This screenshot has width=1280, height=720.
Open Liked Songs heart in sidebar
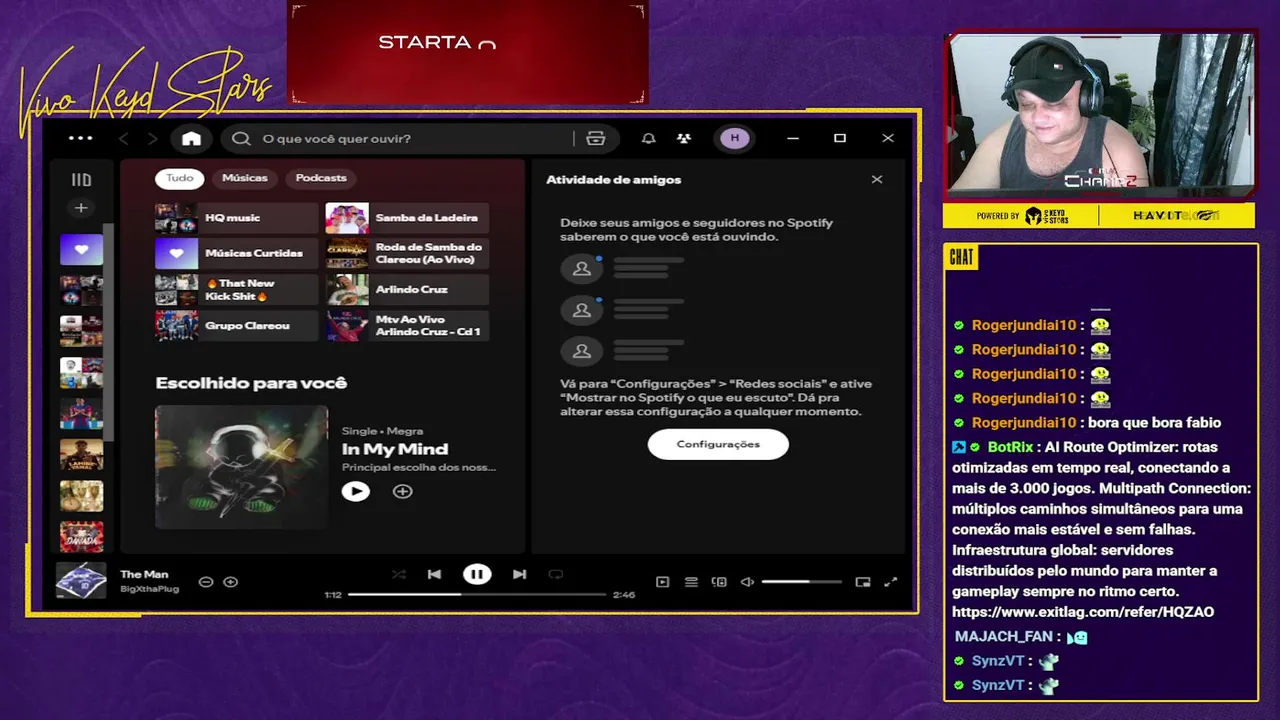pos(81,249)
